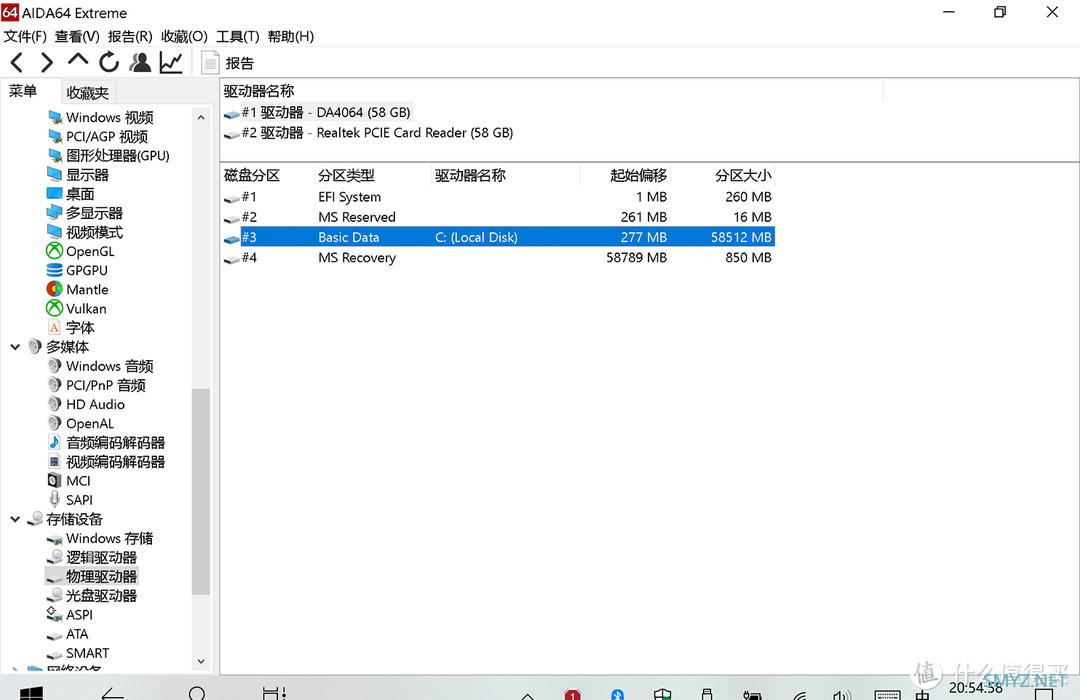Select ATA tree item
The height and width of the screenshot is (700, 1080).
coord(68,634)
